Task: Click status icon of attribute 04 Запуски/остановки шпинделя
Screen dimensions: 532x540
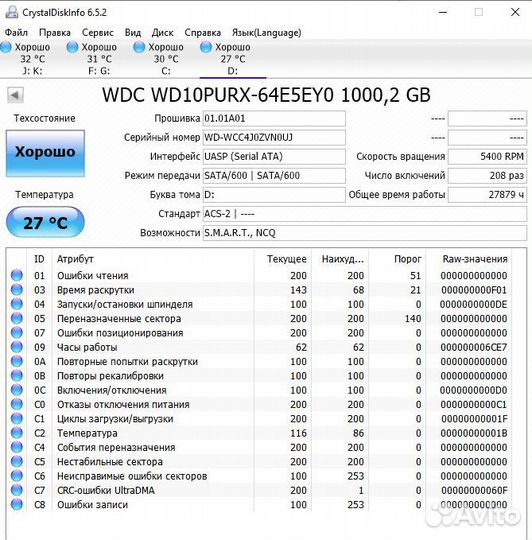Action: tap(17, 304)
